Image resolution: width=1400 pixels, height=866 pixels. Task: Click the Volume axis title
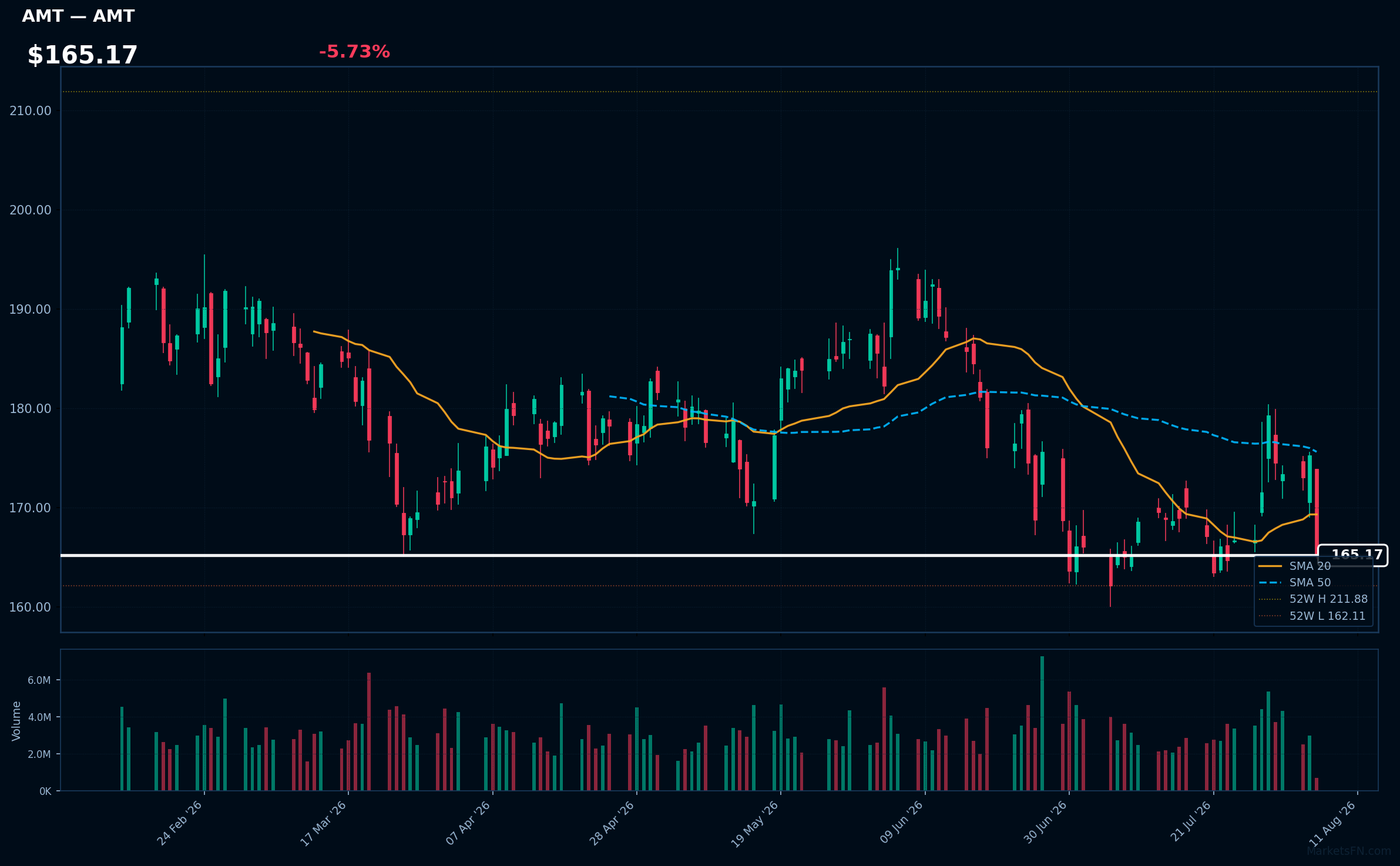[16, 721]
